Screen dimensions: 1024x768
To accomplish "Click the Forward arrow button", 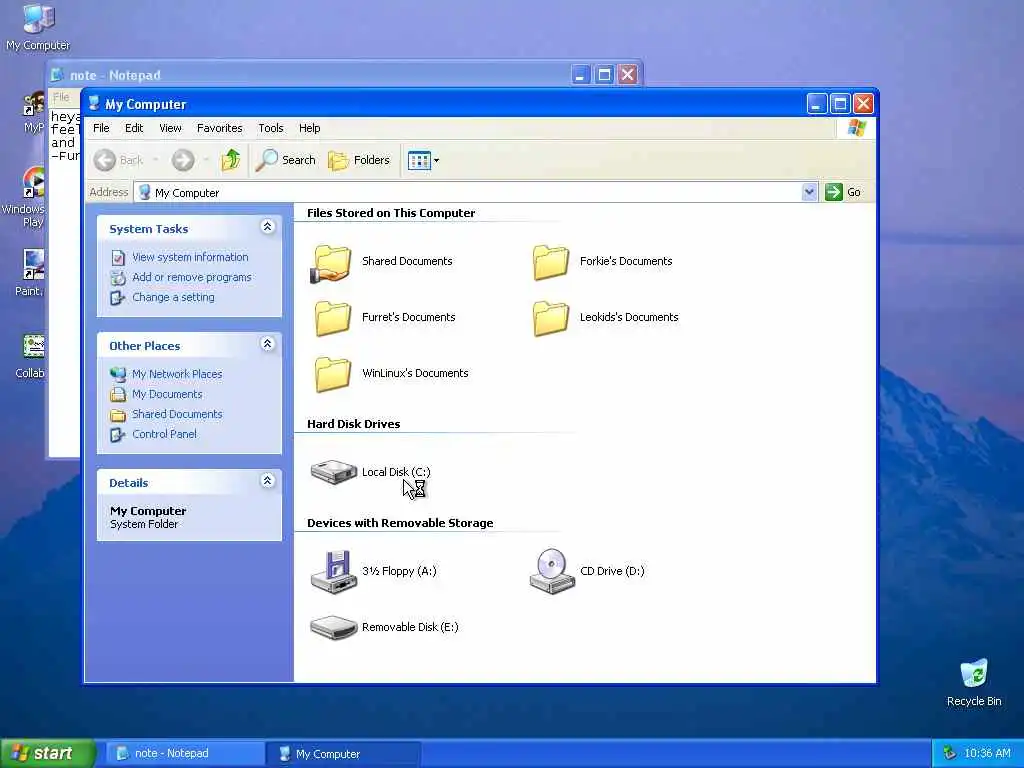I will click(x=183, y=160).
